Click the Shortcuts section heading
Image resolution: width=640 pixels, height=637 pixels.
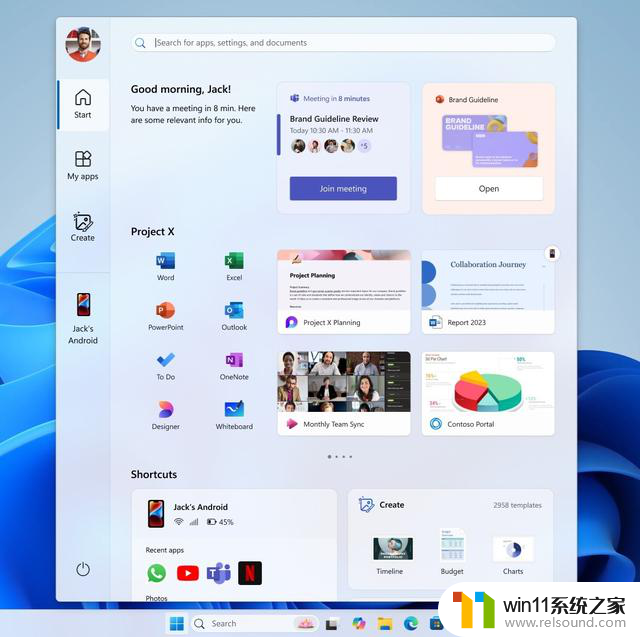click(x=154, y=474)
